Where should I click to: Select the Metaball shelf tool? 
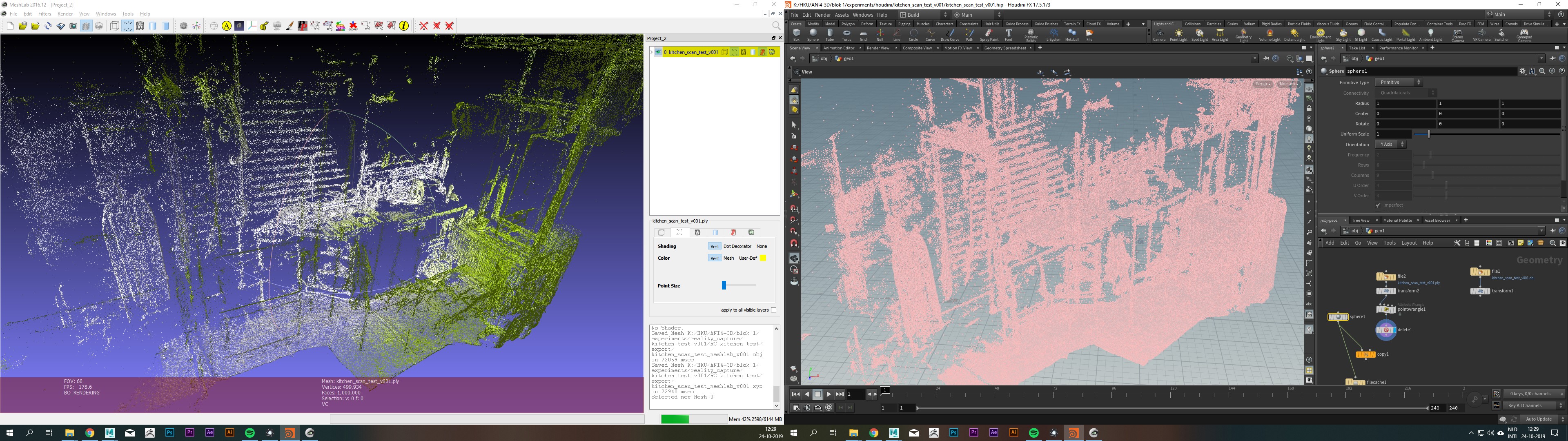(x=1072, y=36)
